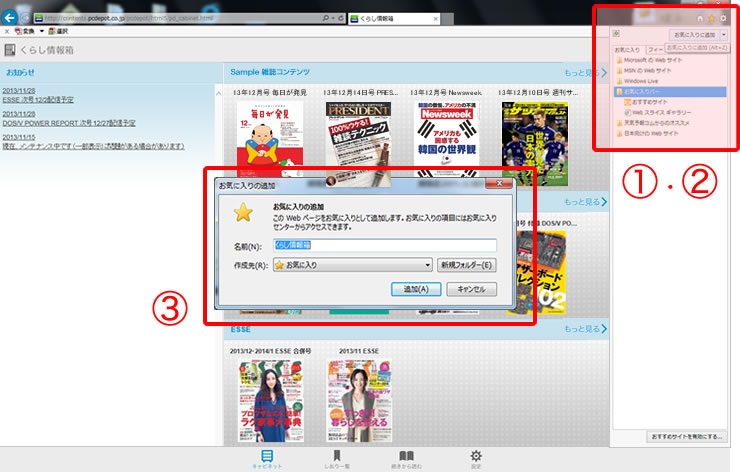Open the Web スライス ギャラリー favorite
This screenshot has width=740, height=472.
click(x=657, y=112)
